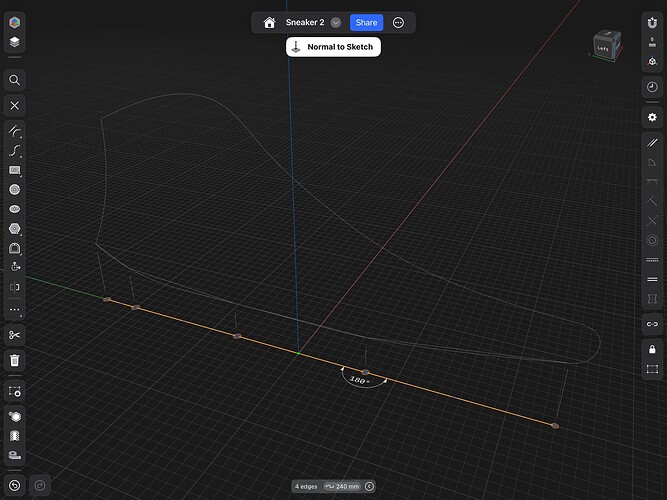The height and width of the screenshot is (500, 667).
Task: Apply Parallel constraint
Action: click(652, 143)
